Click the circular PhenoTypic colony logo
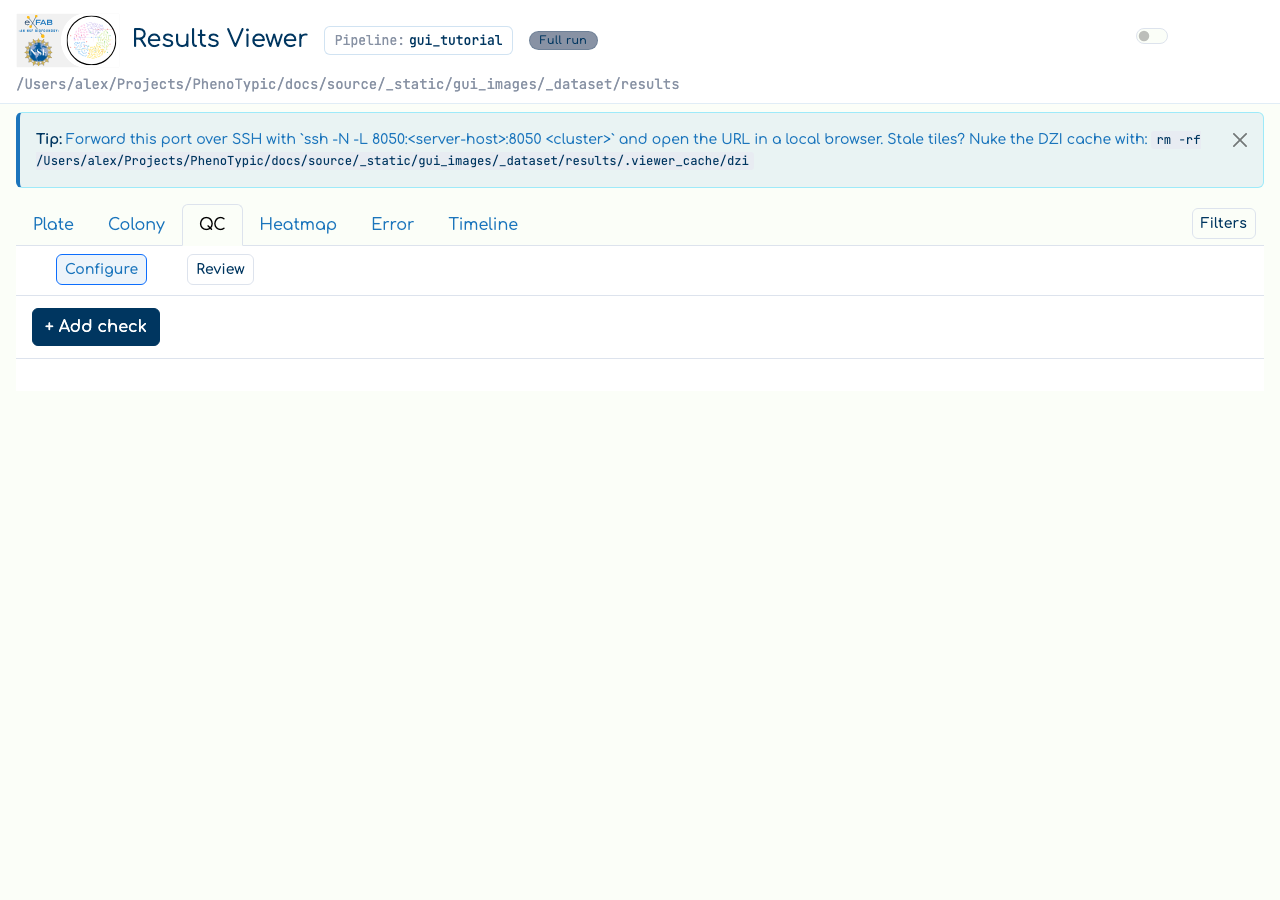The width and height of the screenshot is (1280, 900). click(x=91, y=41)
